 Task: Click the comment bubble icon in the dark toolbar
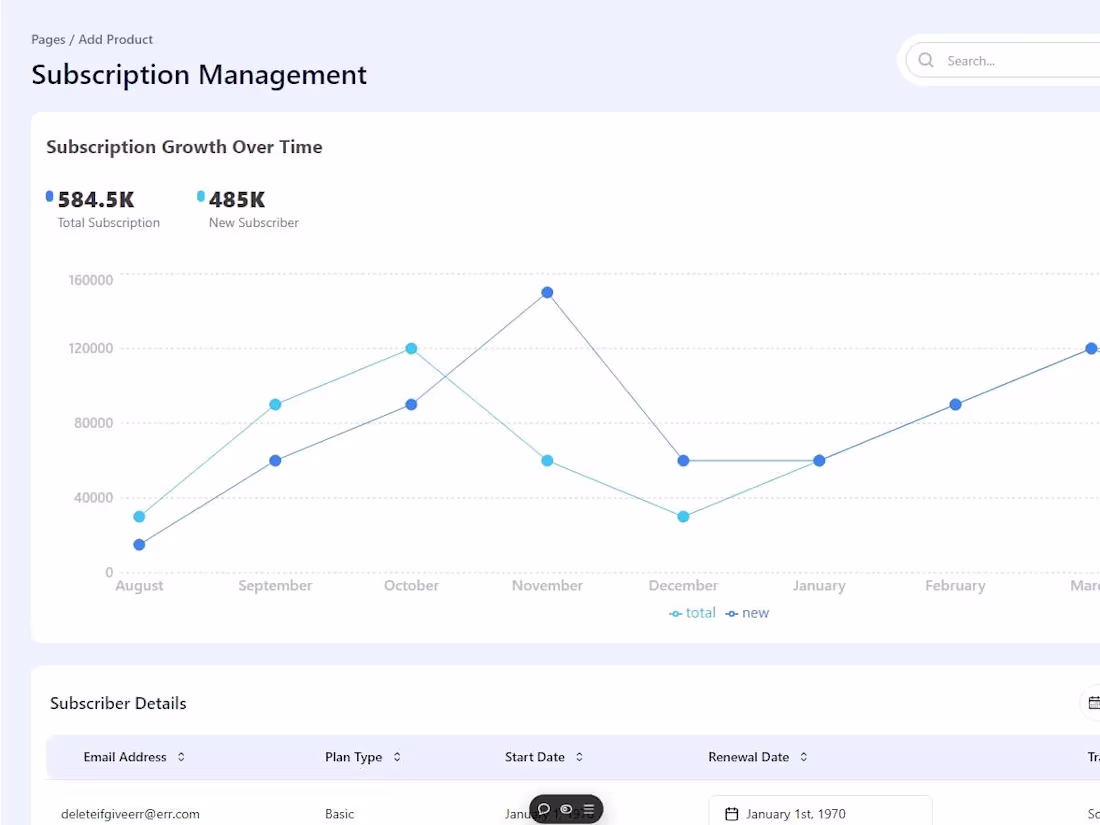pos(543,810)
